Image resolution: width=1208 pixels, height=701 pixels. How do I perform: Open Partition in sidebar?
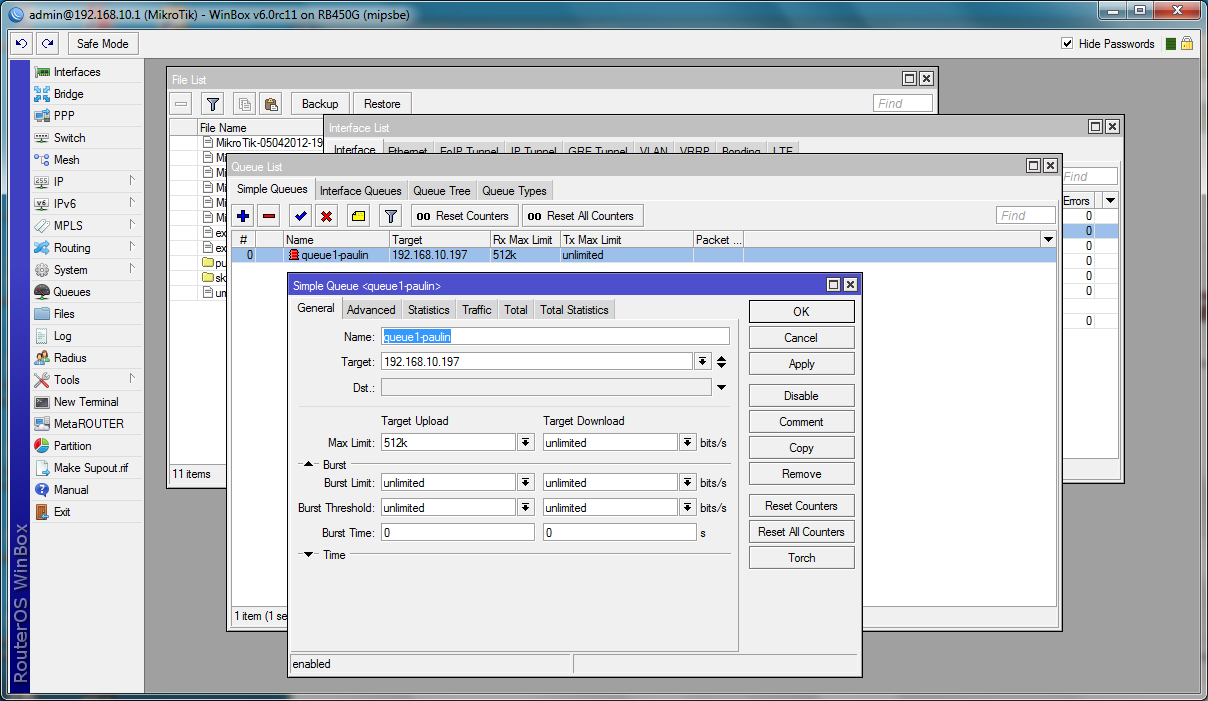tap(72, 446)
